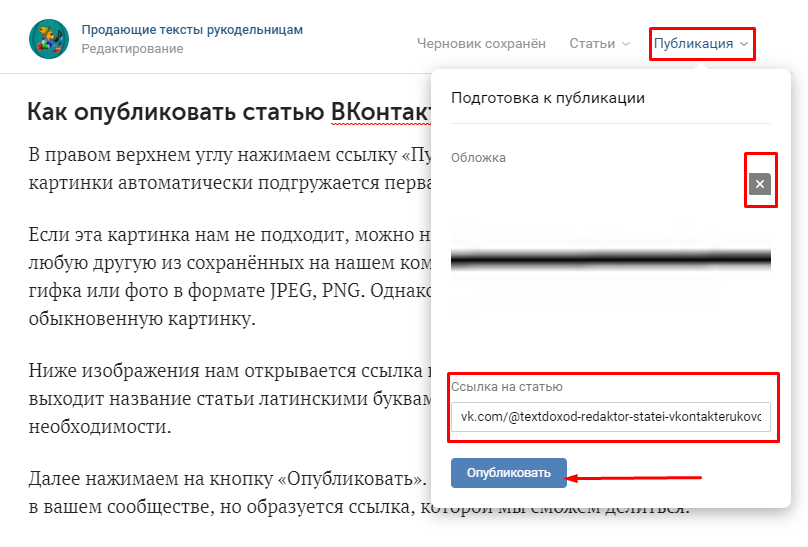Click the "Опубликовать" button
The height and width of the screenshot is (547, 808).
coord(509,473)
